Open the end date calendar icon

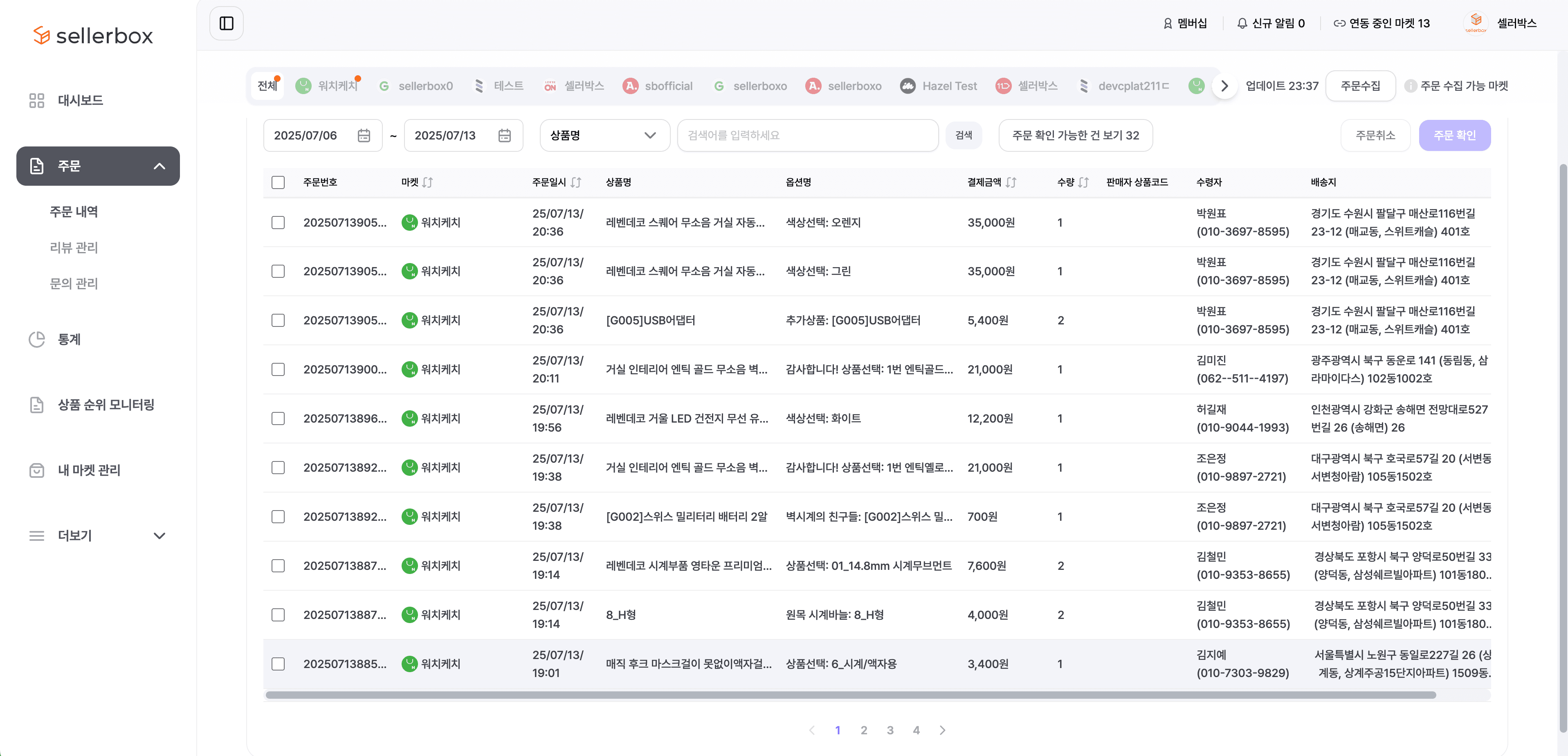point(504,135)
